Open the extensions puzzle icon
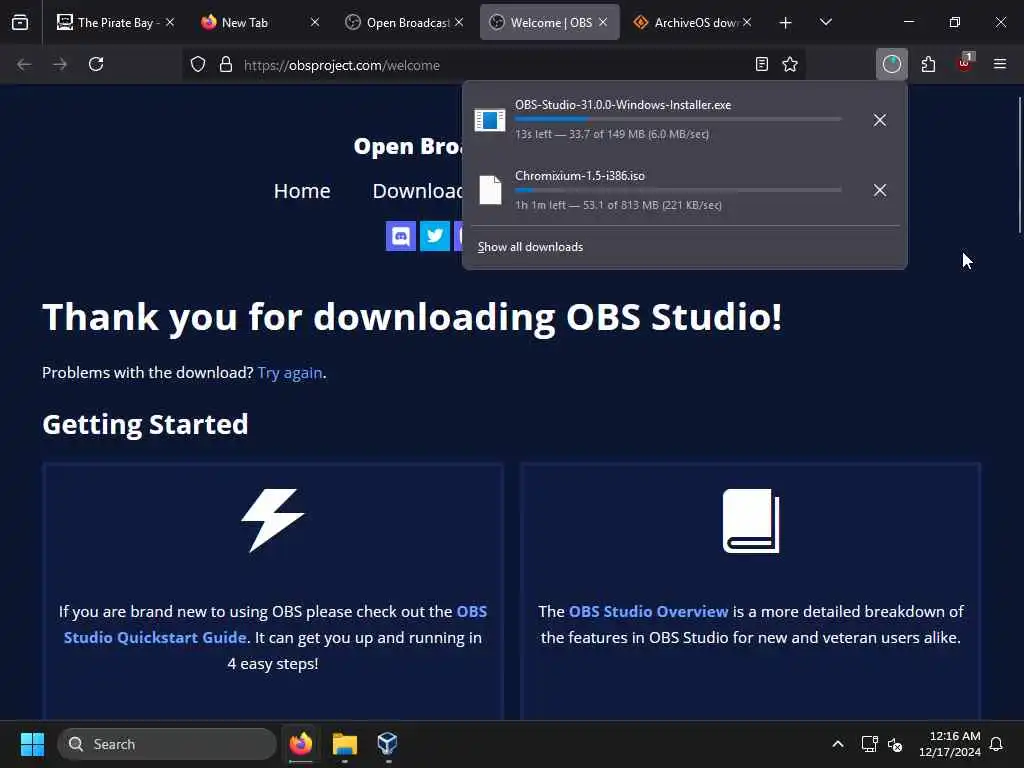Viewport: 1024px width, 768px height. tap(928, 64)
